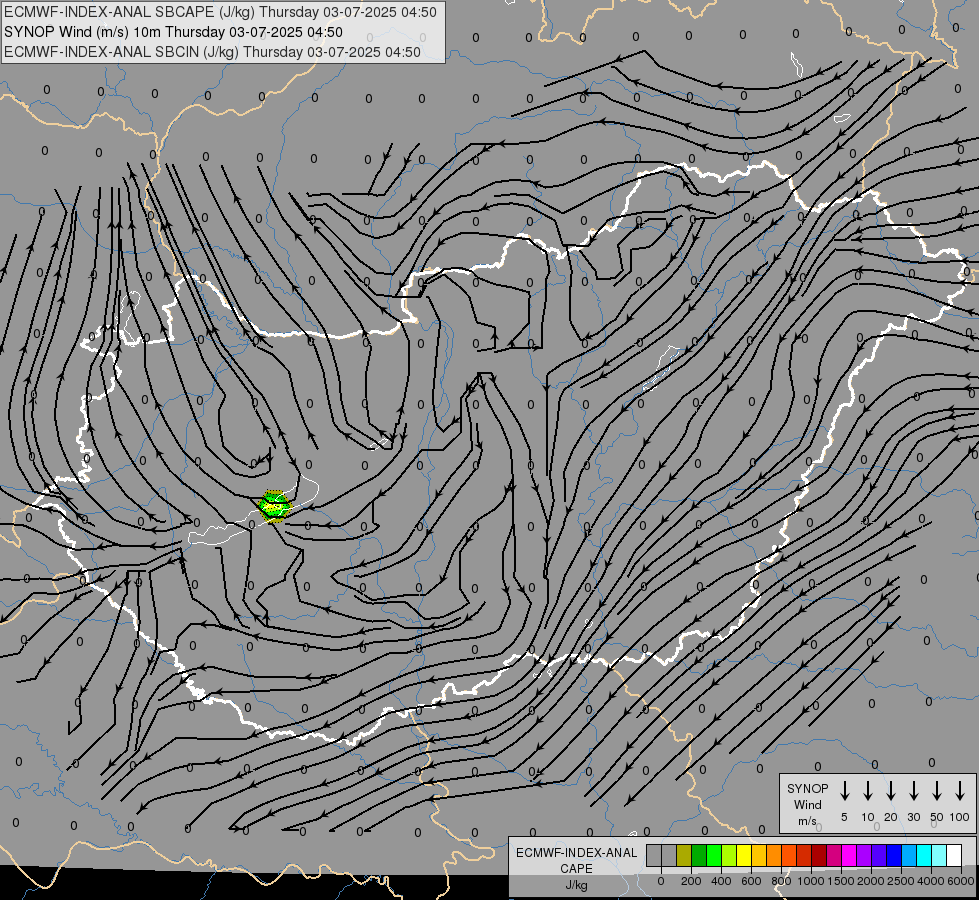Pick the deep blue swatch left of 2500

pos(893,855)
